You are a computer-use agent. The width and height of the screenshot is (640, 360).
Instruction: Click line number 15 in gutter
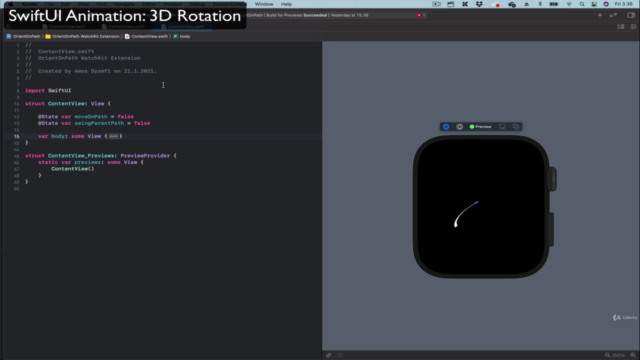[x=16, y=136]
